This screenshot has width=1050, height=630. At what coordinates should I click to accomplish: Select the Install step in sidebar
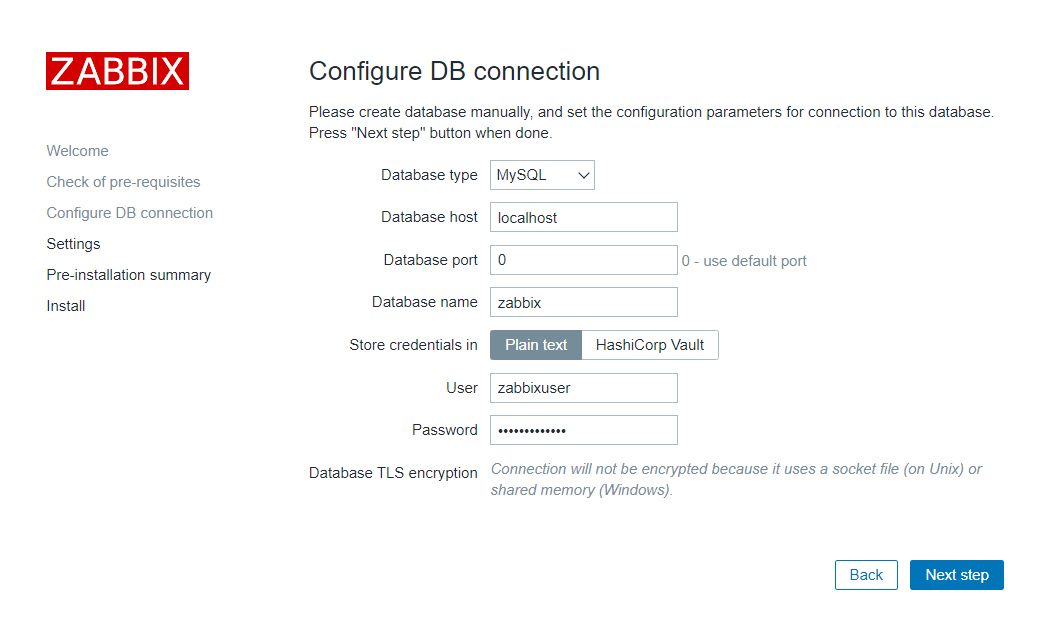(66, 305)
